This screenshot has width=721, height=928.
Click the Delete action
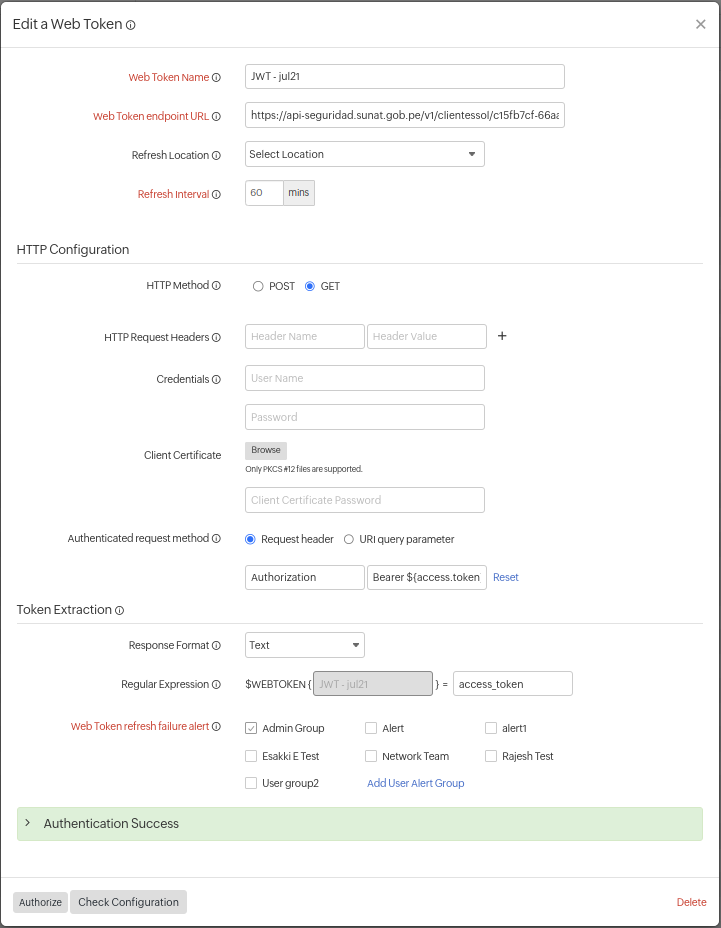pyautogui.click(x=691, y=902)
